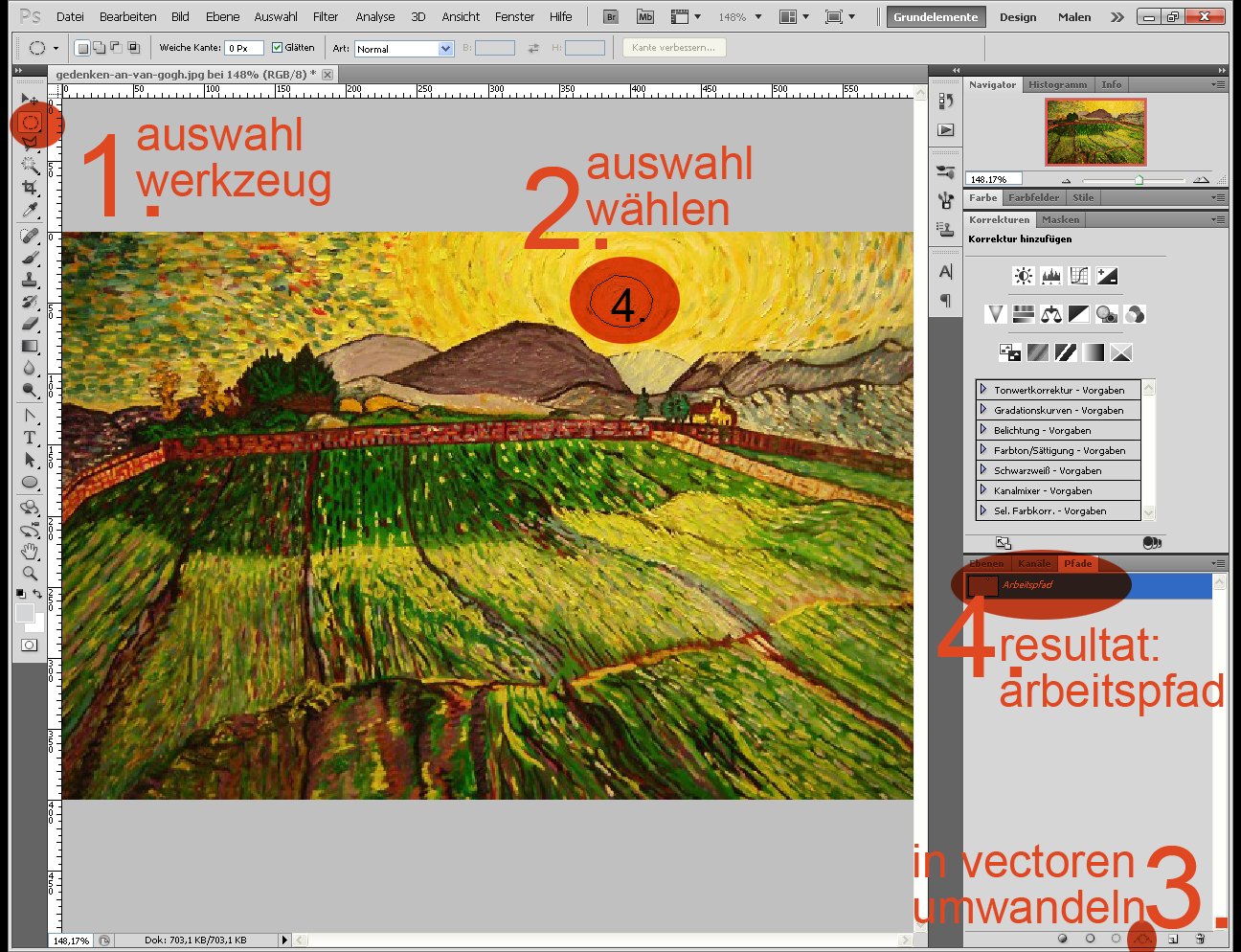Open the tool preset picker arrow
The height and width of the screenshot is (952, 1241).
56,48
